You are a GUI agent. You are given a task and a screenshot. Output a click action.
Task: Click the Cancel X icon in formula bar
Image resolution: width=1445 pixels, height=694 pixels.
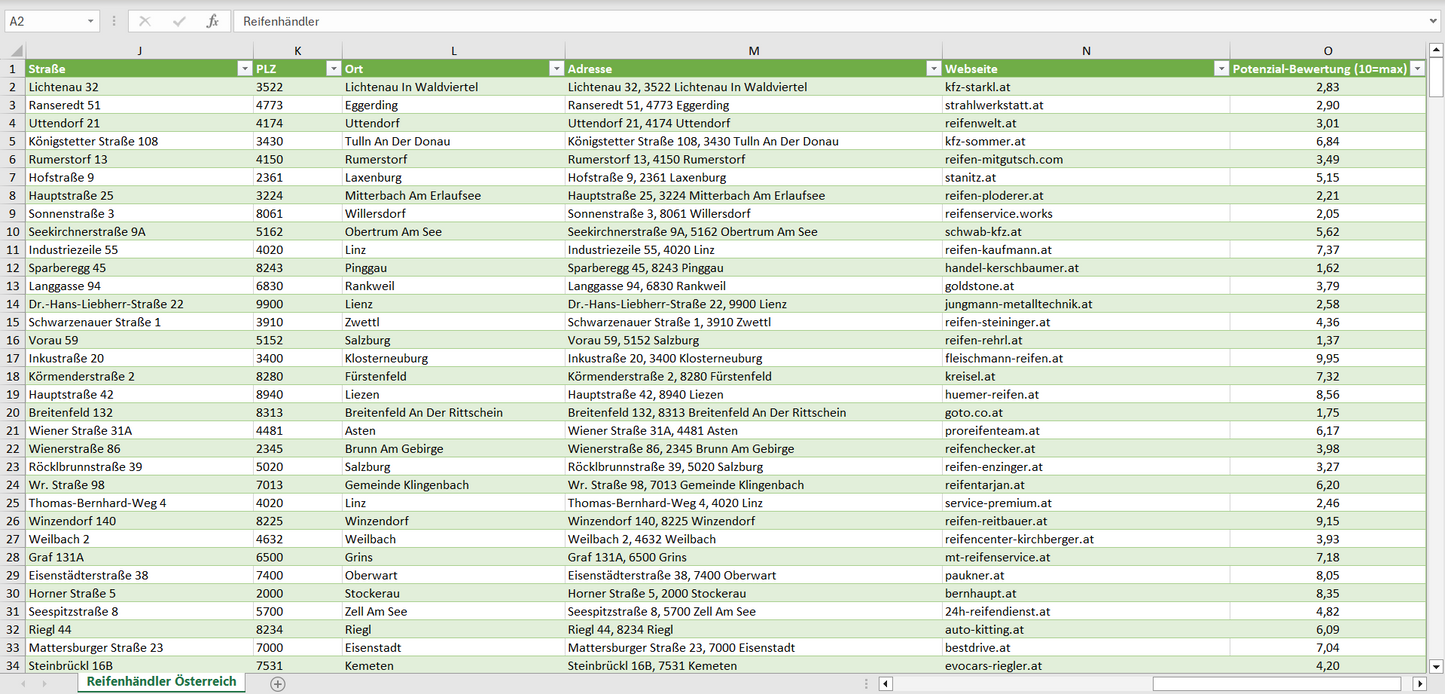click(x=145, y=21)
